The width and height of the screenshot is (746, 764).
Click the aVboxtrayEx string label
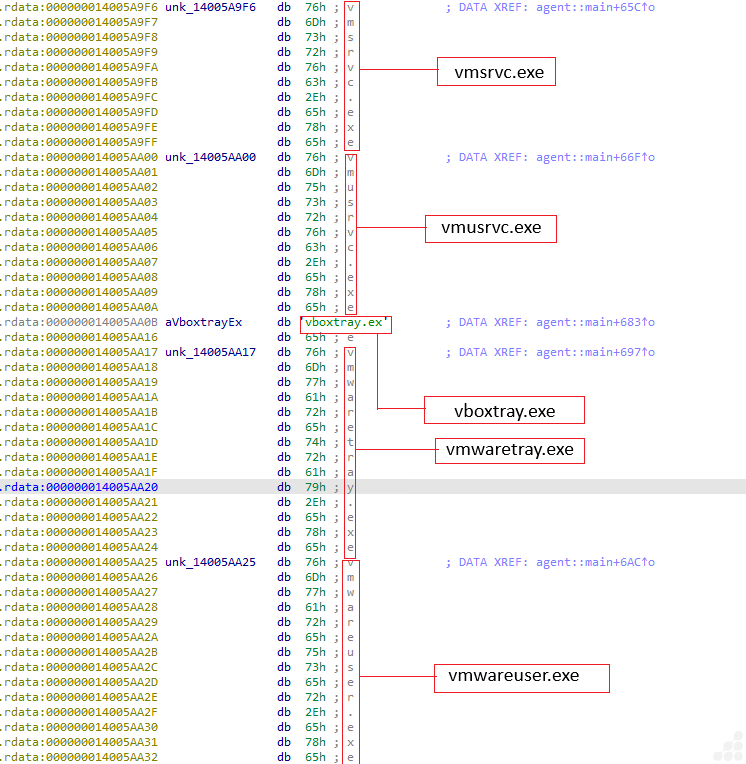click(203, 322)
